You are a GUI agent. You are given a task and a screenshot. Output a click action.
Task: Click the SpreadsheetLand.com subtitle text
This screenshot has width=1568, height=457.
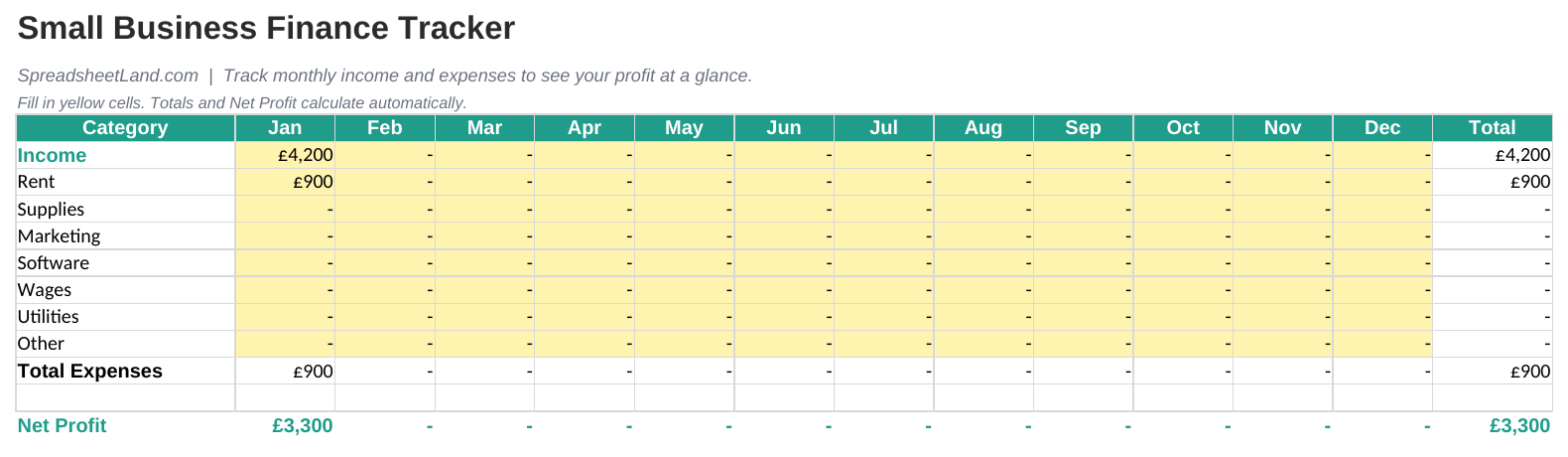pos(108,76)
